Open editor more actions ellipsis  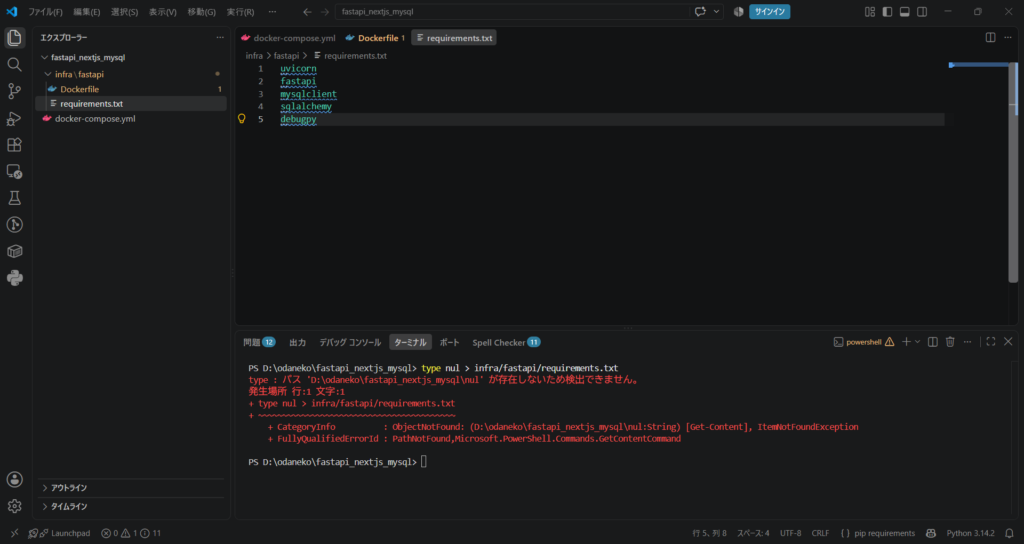[x=1008, y=38]
